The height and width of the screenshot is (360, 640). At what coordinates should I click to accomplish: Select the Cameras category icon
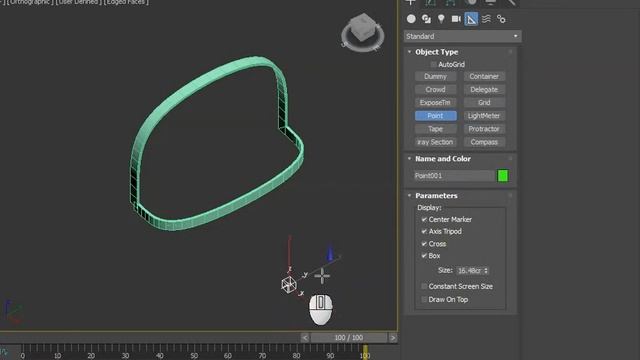(x=456, y=19)
